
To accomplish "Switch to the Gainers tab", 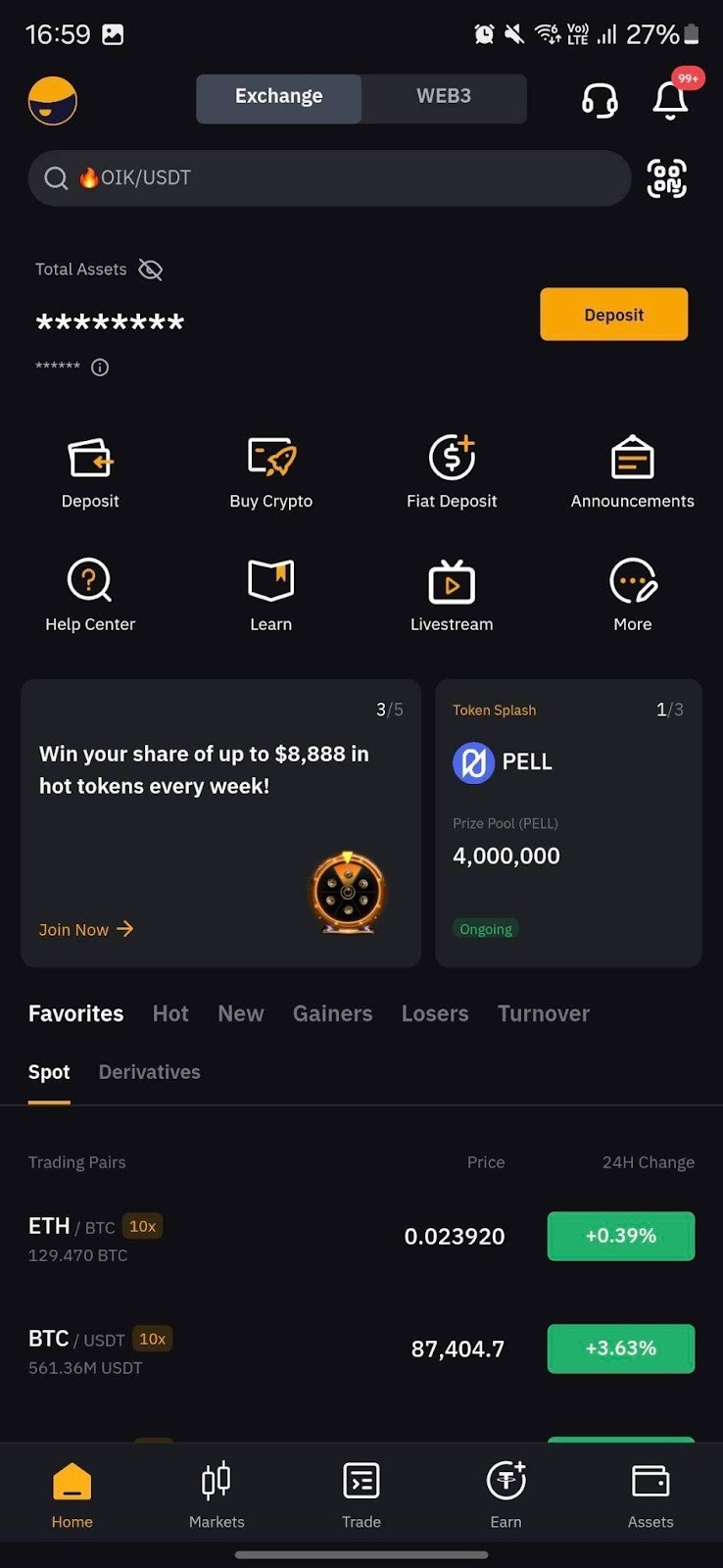I will 332,1013.
